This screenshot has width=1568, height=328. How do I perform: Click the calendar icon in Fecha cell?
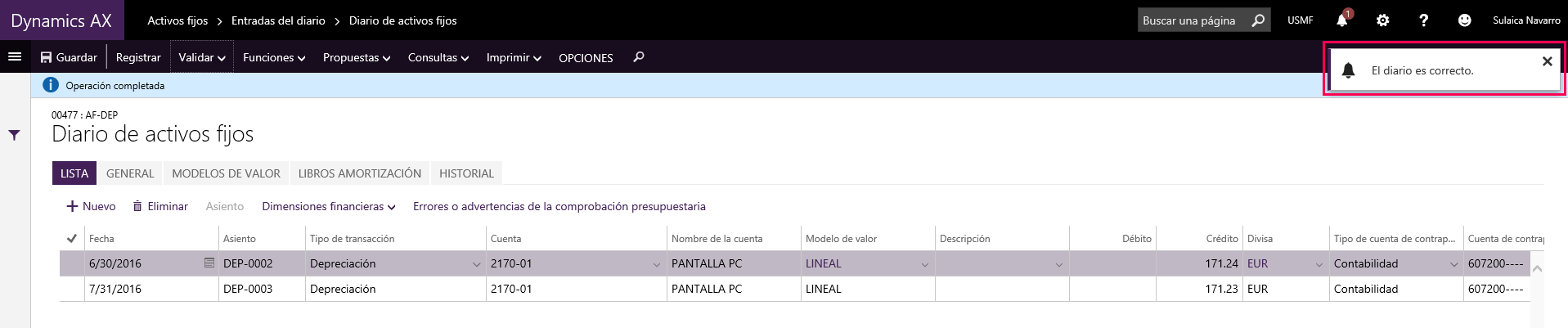point(209,263)
